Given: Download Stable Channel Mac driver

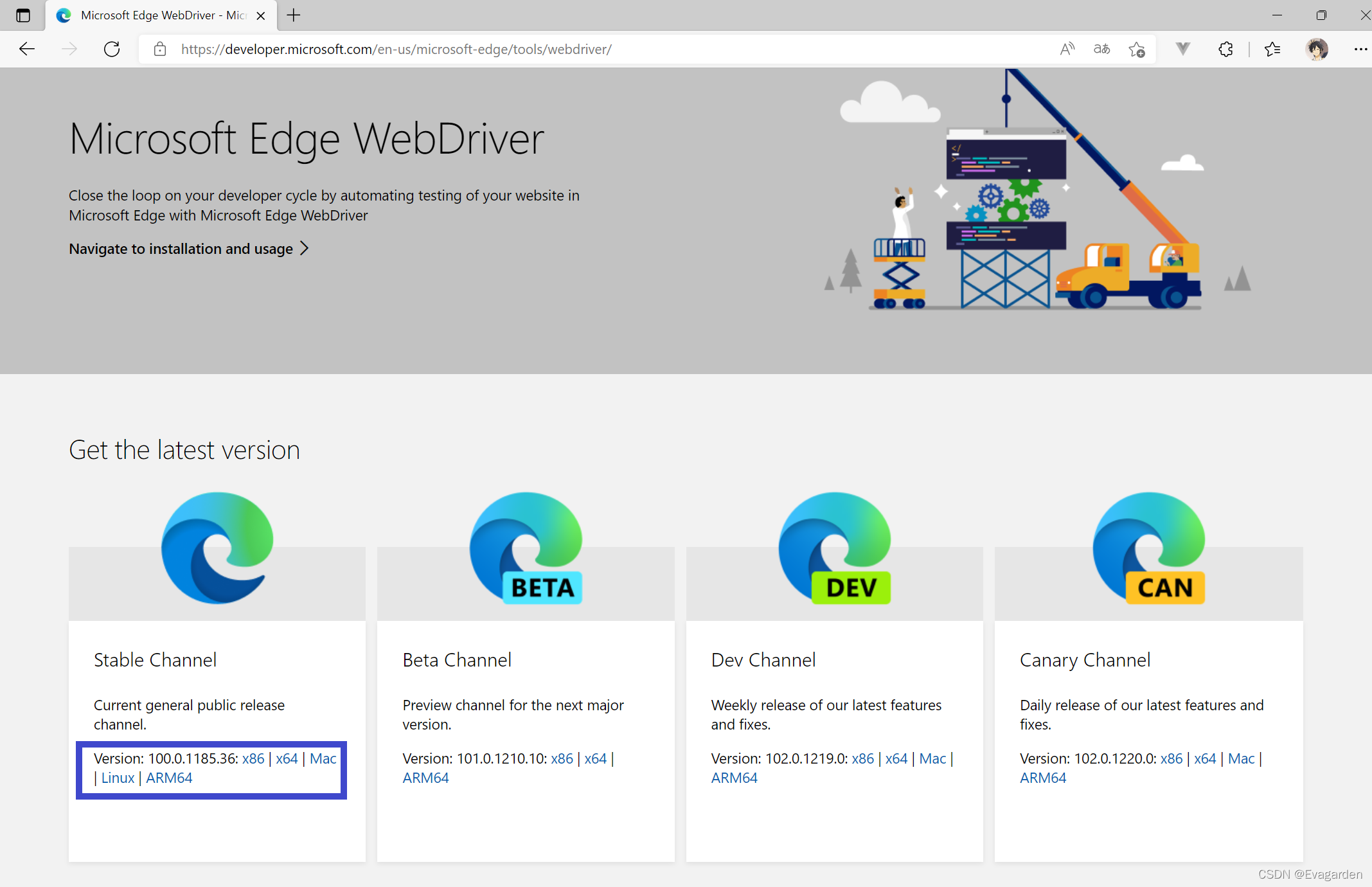Looking at the screenshot, I should tap(323, 758).
